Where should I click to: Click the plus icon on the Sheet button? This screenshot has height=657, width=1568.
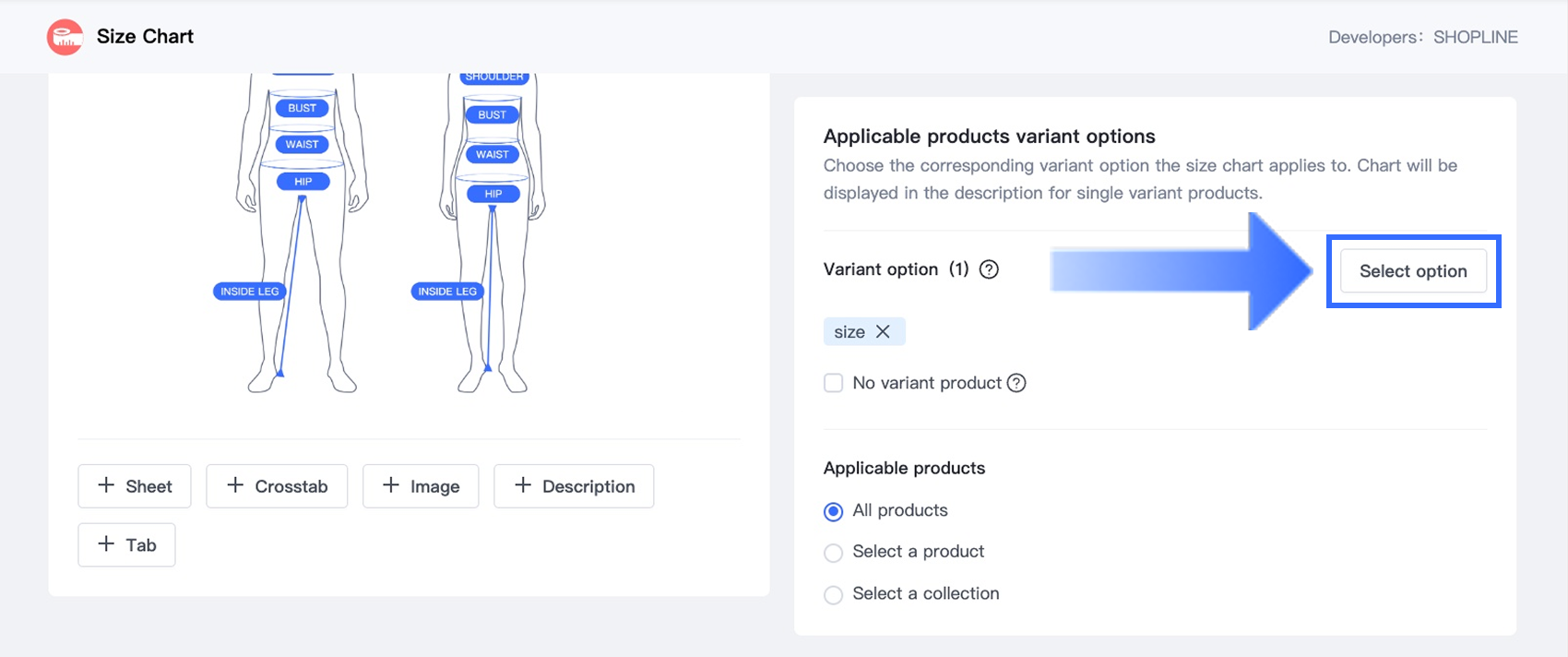pos(106,485)
